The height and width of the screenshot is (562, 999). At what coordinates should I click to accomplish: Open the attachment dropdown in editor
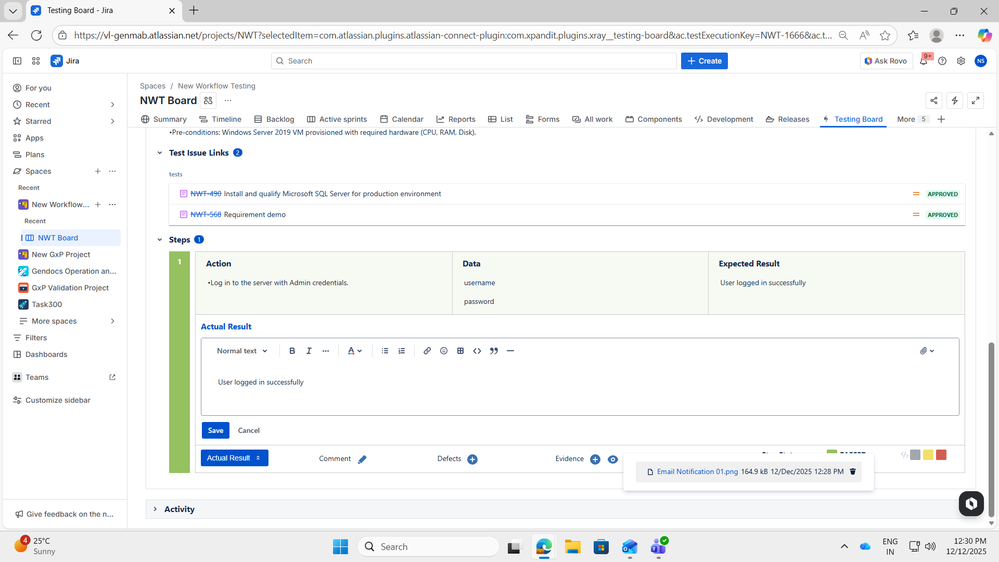(927, 351)
